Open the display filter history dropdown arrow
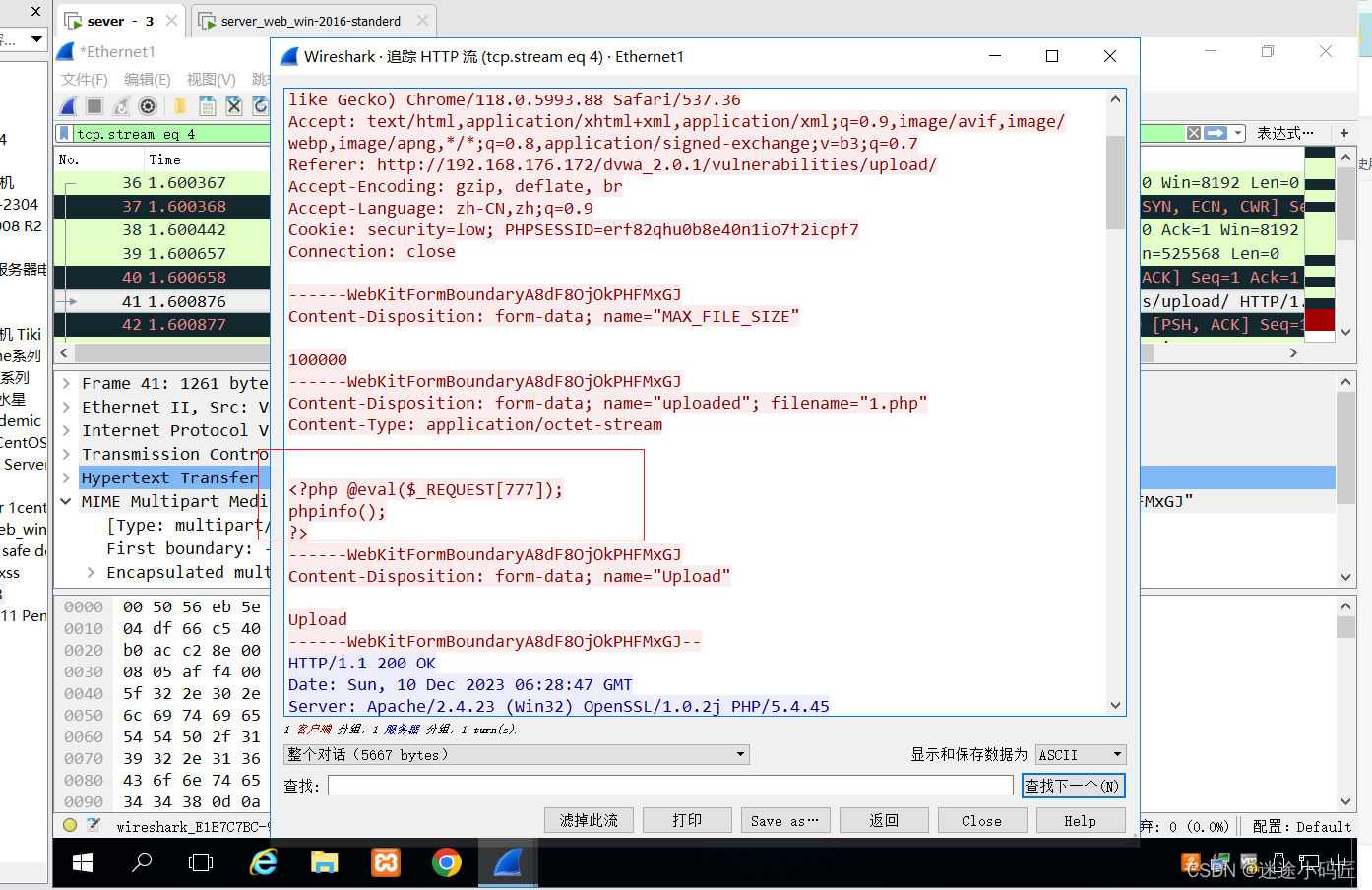1372x890 pixels. 1238,133
